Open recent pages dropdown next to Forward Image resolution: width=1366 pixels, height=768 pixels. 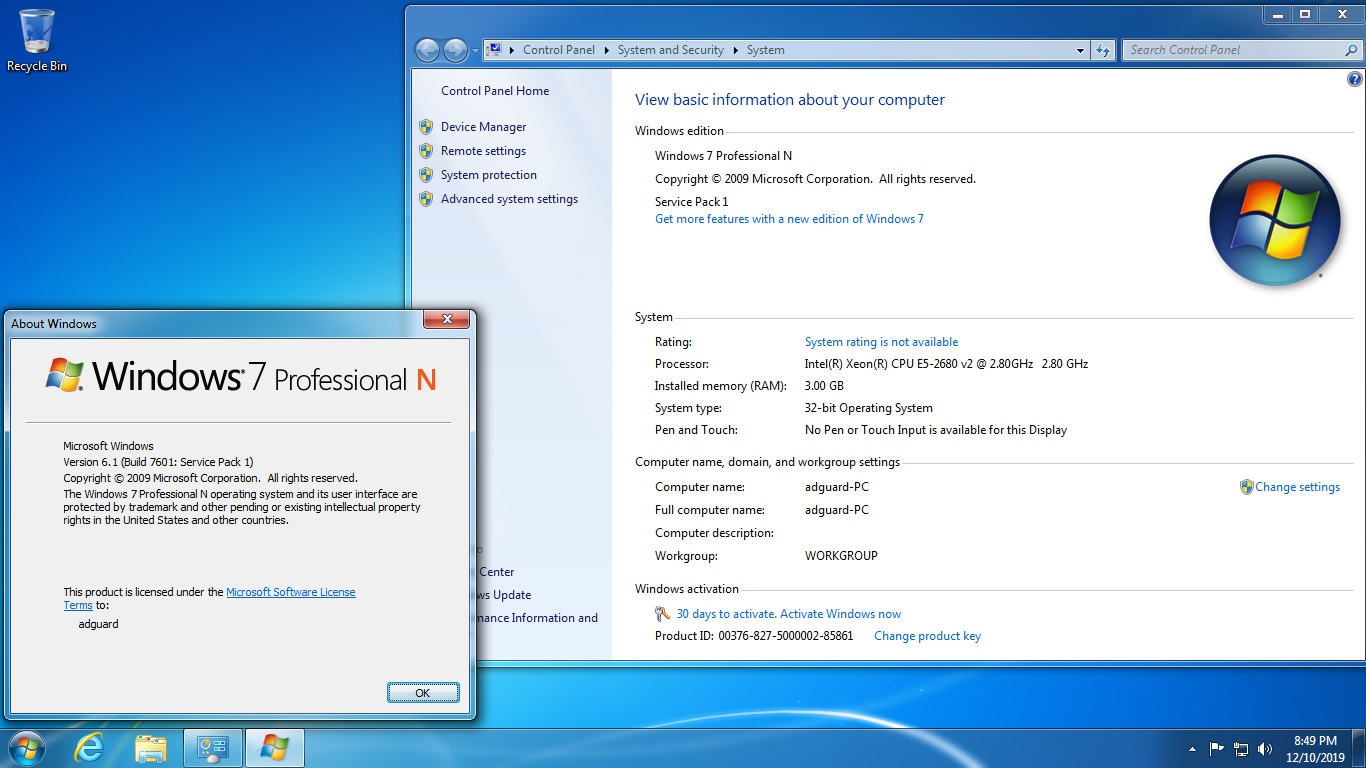click(x=475, y=51)
